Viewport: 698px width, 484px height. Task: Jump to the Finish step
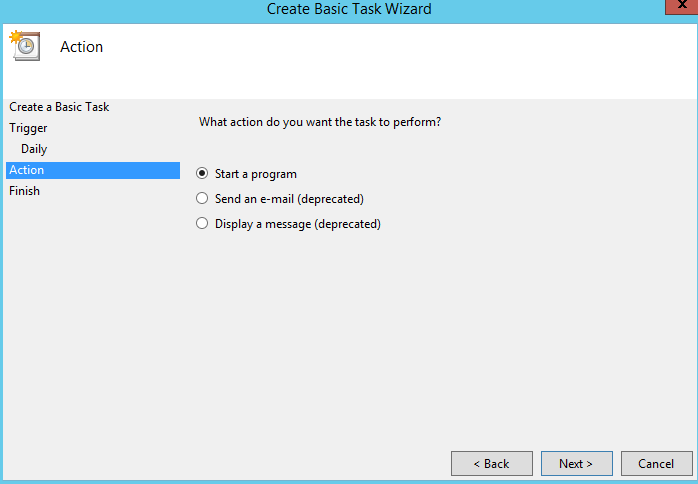coord(25,191)
